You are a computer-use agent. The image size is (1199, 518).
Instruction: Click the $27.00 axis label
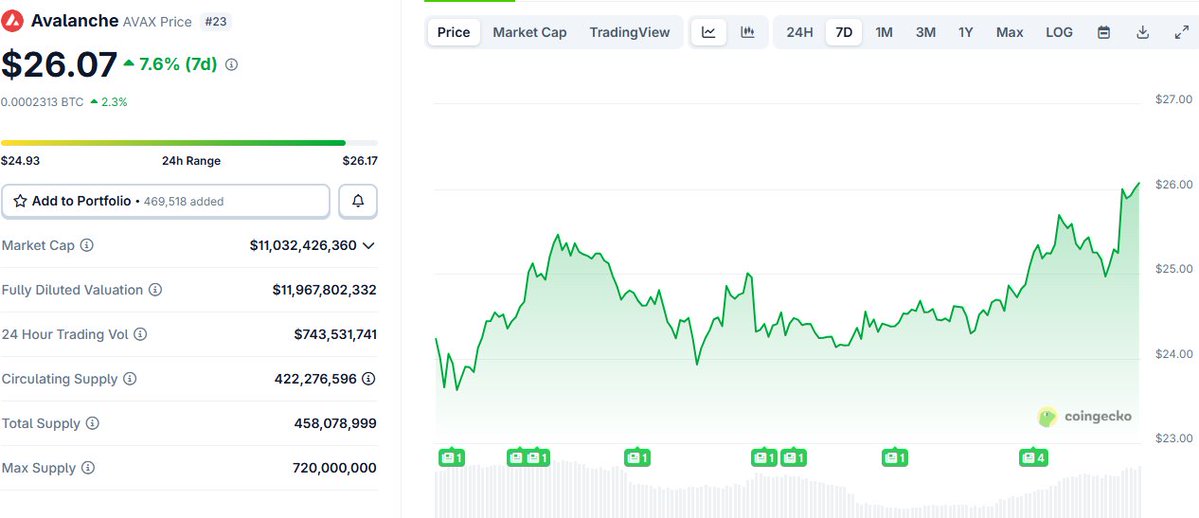(1174, 99)
